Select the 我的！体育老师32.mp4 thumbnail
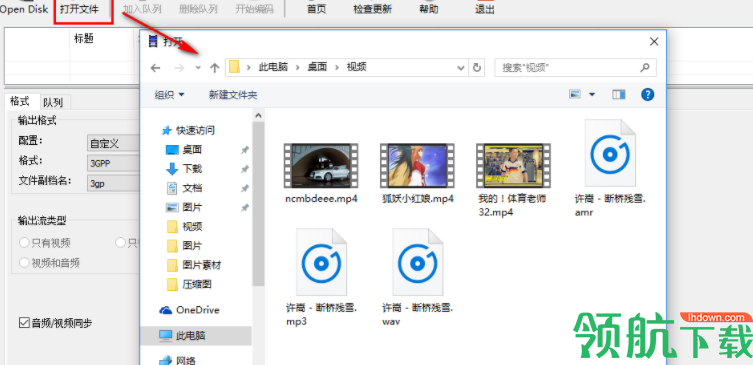753x365 pixels. tap(513, 165)
